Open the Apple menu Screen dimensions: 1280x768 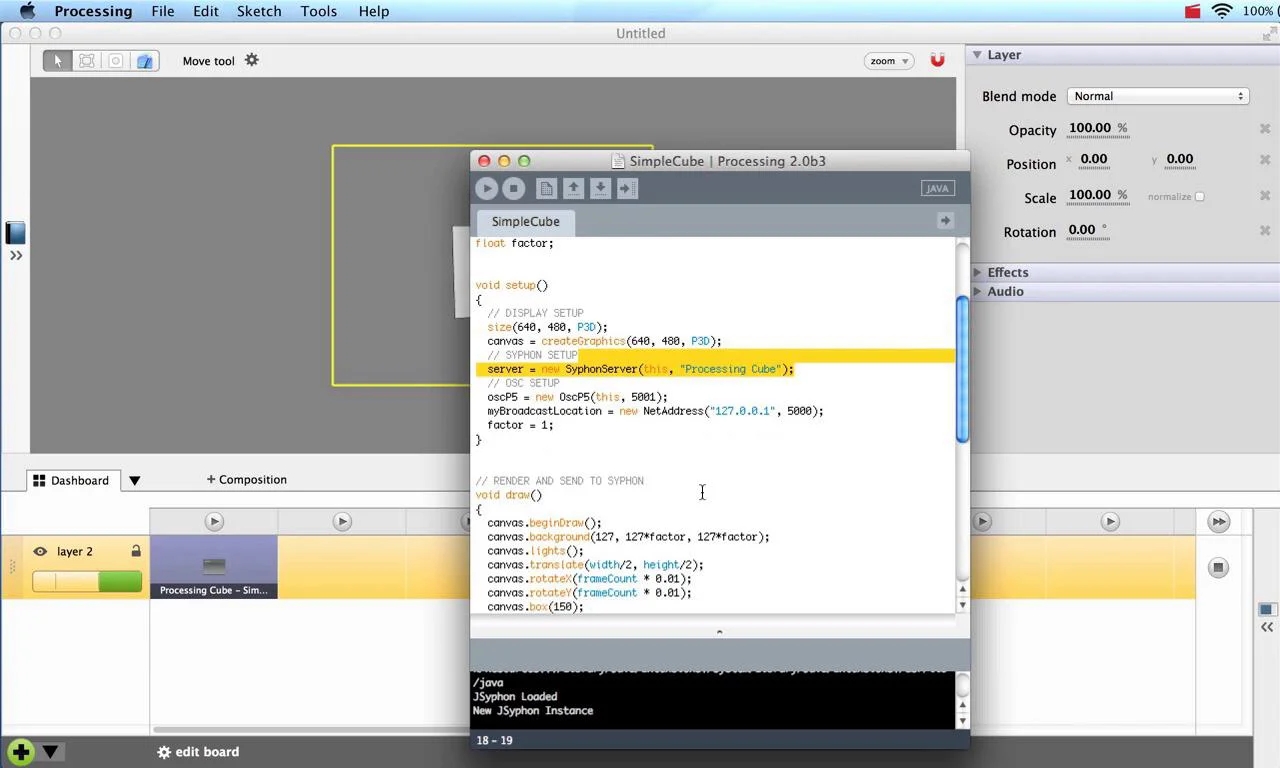[28, 11]
